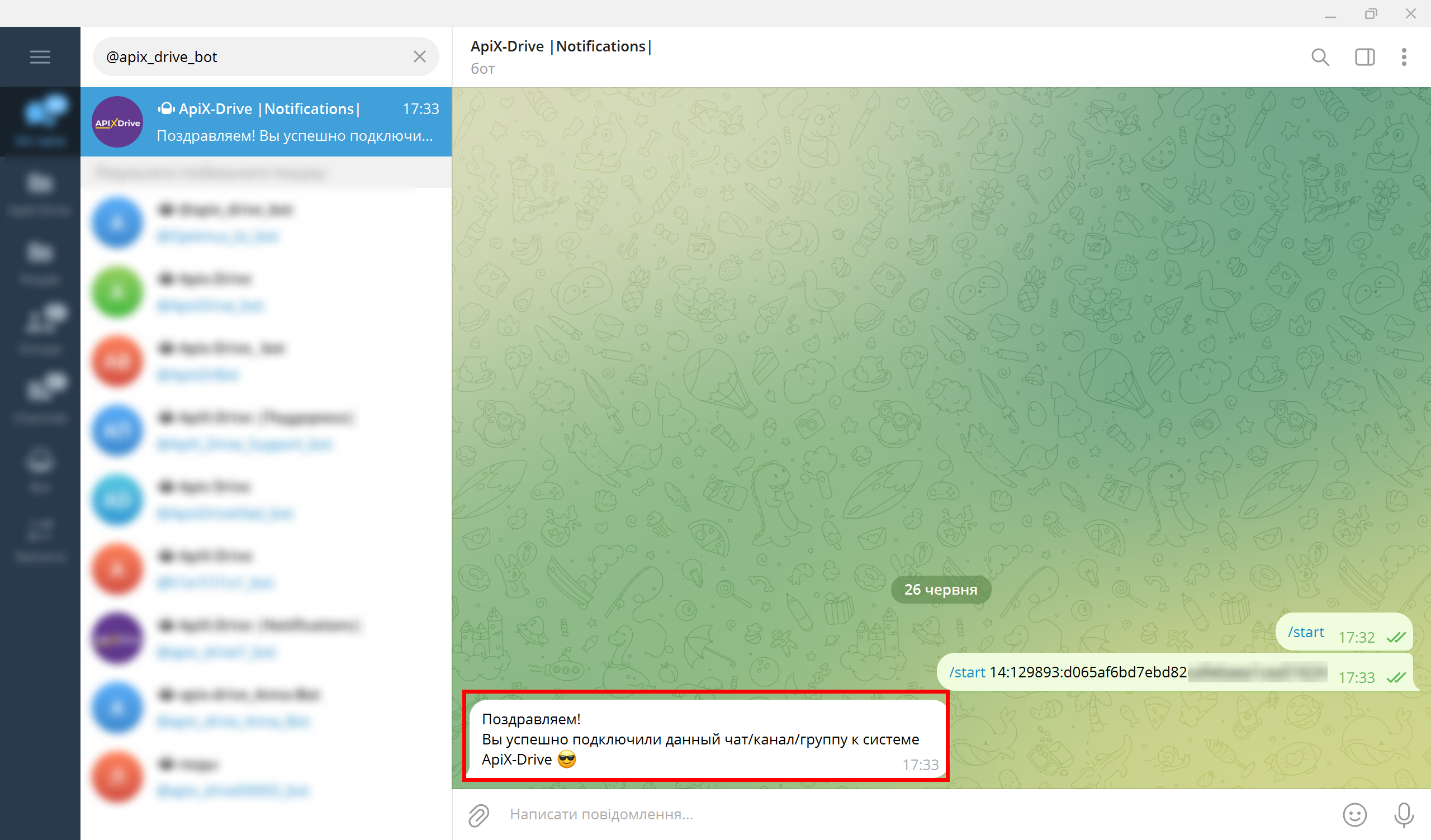This screenshot has height=840, width=1431.
Task: Open the hamburger main menu
Action: click(40, 57)
